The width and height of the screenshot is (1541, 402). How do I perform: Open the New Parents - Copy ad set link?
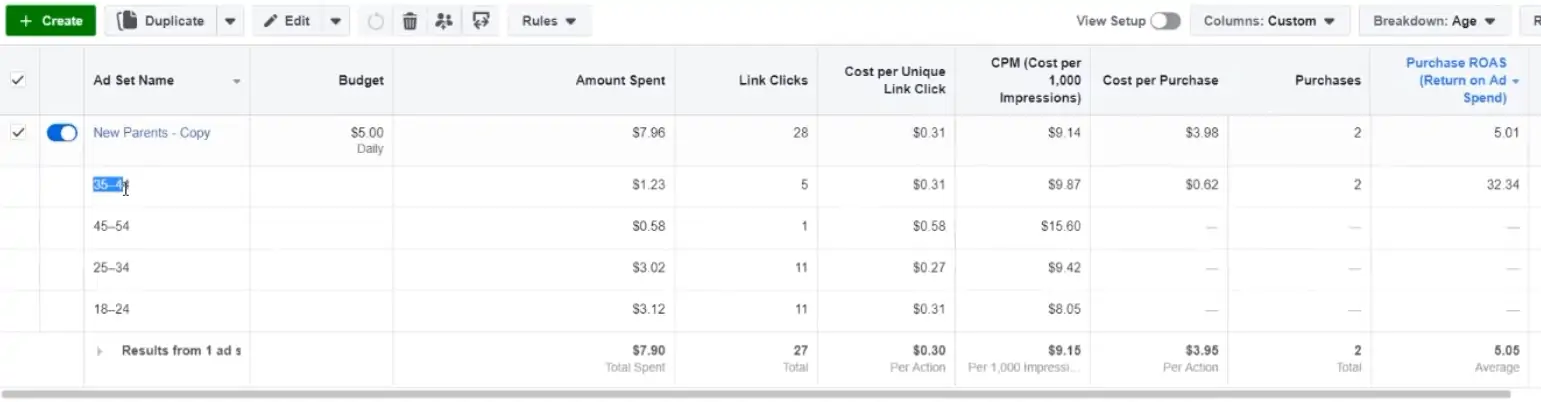click(x=152, y=133)
